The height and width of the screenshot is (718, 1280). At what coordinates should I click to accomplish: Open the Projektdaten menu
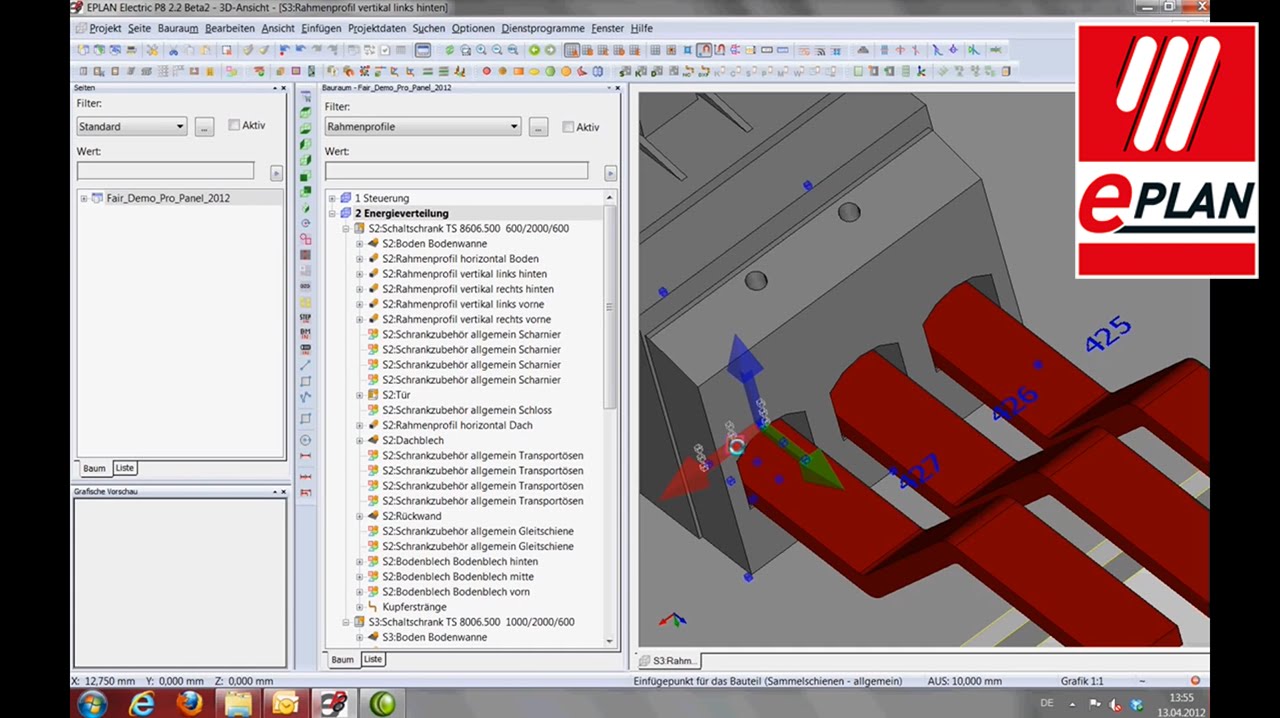coord(377,28)
